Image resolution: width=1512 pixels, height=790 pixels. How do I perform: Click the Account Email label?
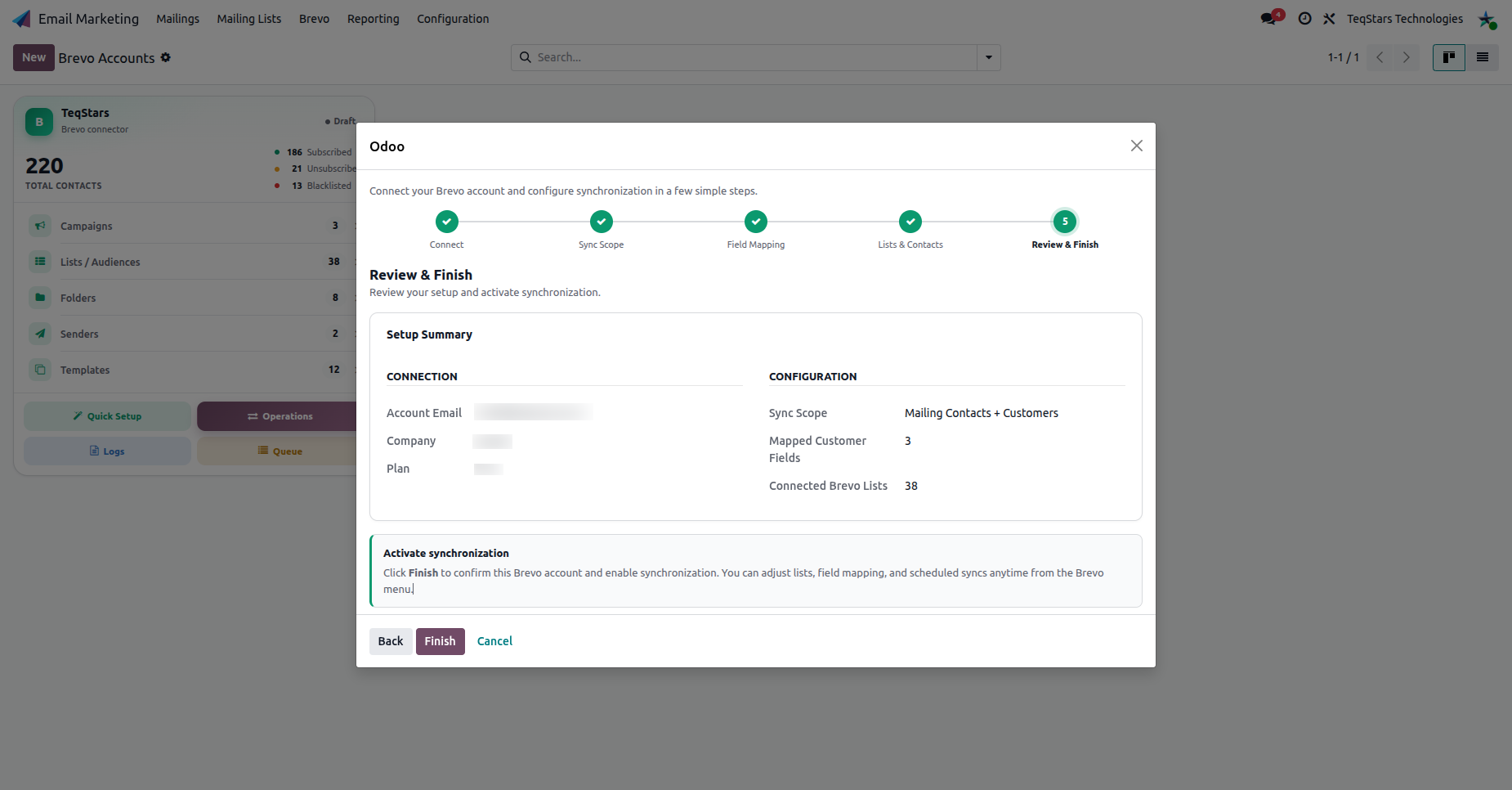coord(424,413)
